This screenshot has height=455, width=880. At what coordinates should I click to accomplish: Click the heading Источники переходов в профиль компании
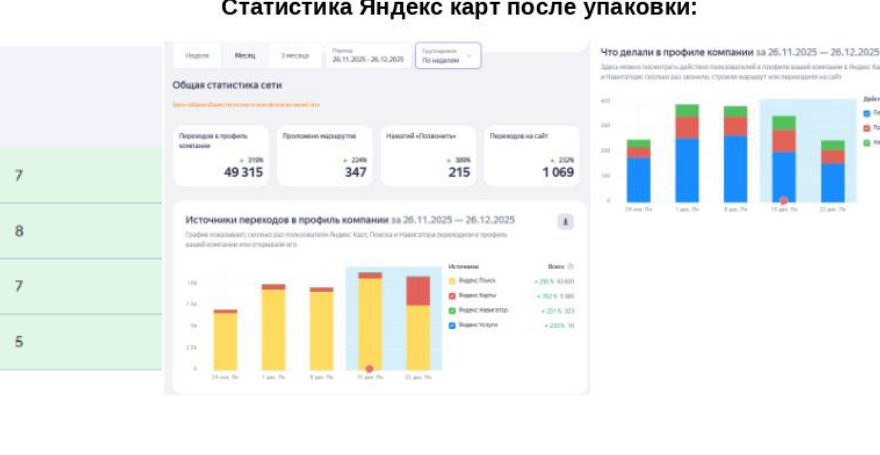pyautogui.click(x=287, y=220)
